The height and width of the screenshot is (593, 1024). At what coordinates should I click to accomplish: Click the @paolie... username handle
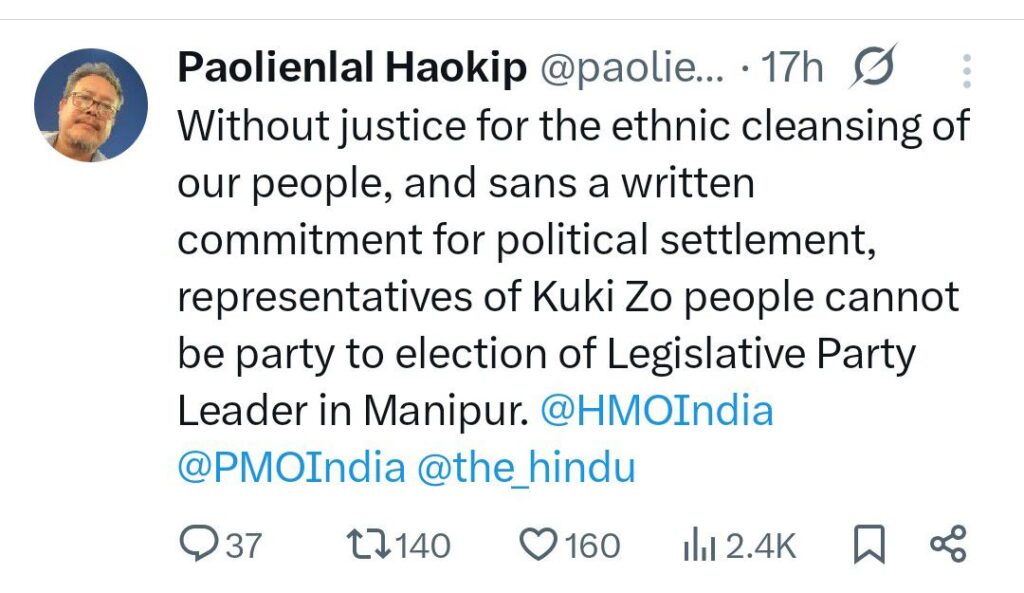click(633, 69)
